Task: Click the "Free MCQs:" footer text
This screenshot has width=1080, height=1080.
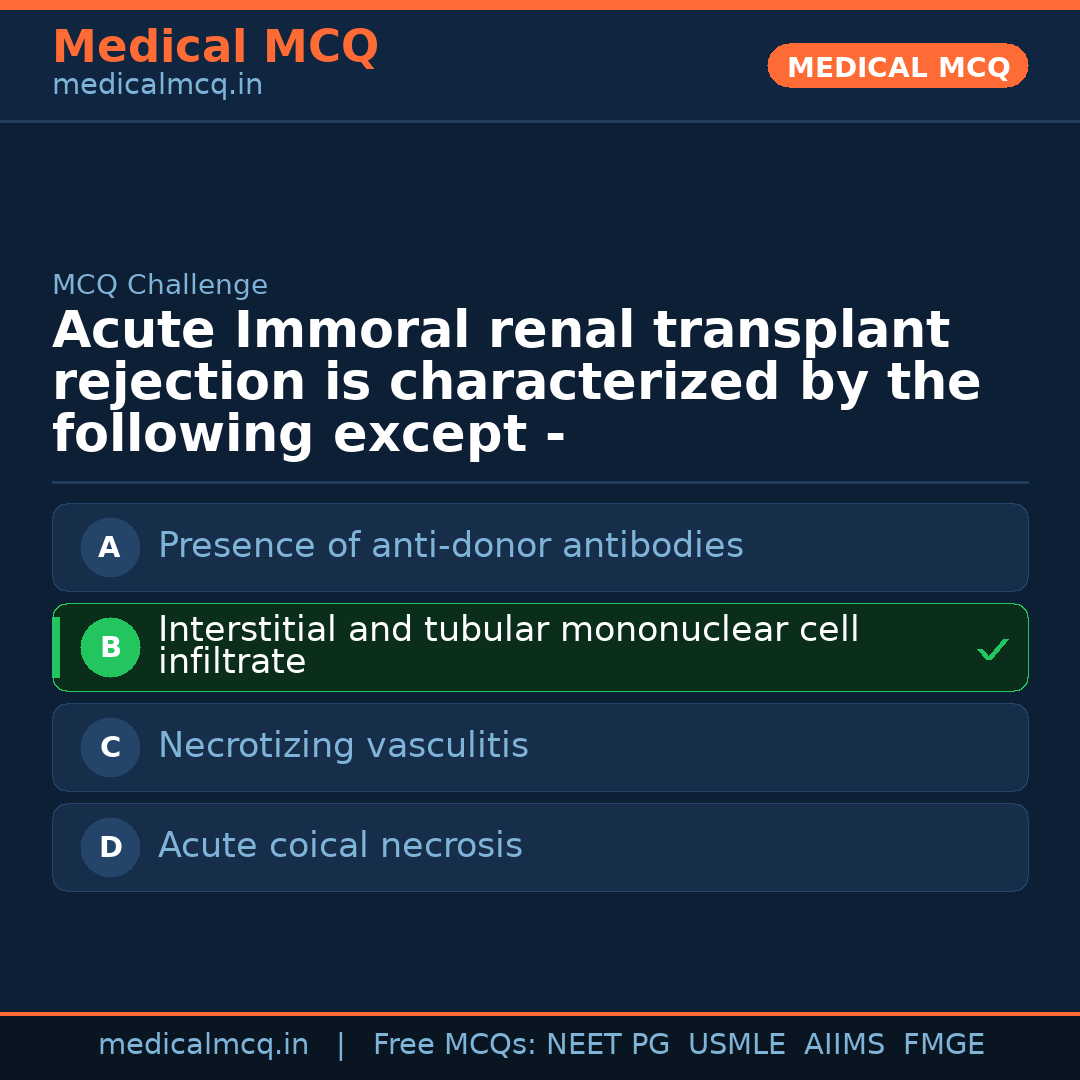Action: coord(454,1045)
